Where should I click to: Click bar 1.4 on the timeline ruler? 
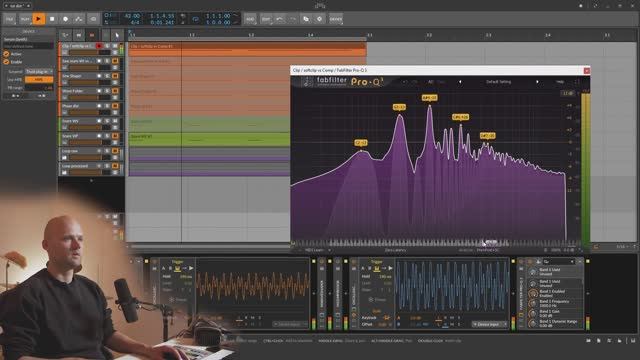point(311,36)
